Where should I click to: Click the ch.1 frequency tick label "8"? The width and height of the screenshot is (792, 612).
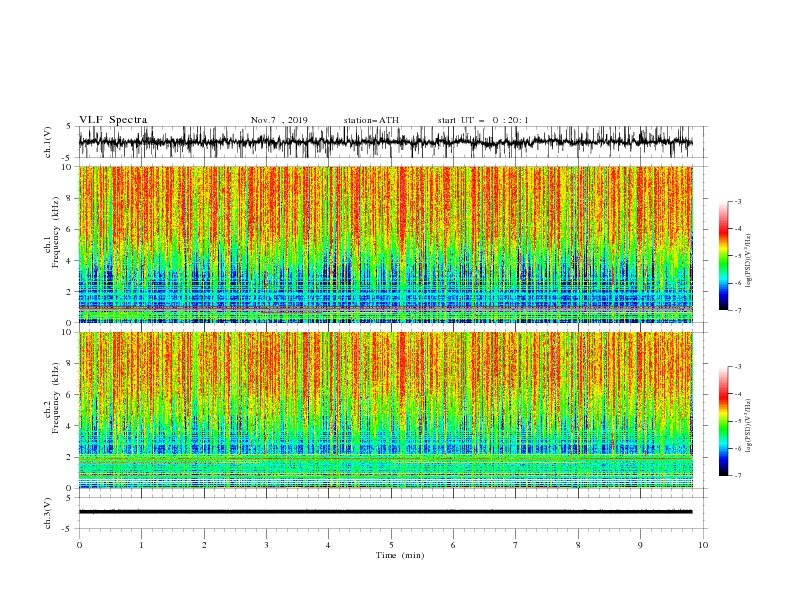69,198
